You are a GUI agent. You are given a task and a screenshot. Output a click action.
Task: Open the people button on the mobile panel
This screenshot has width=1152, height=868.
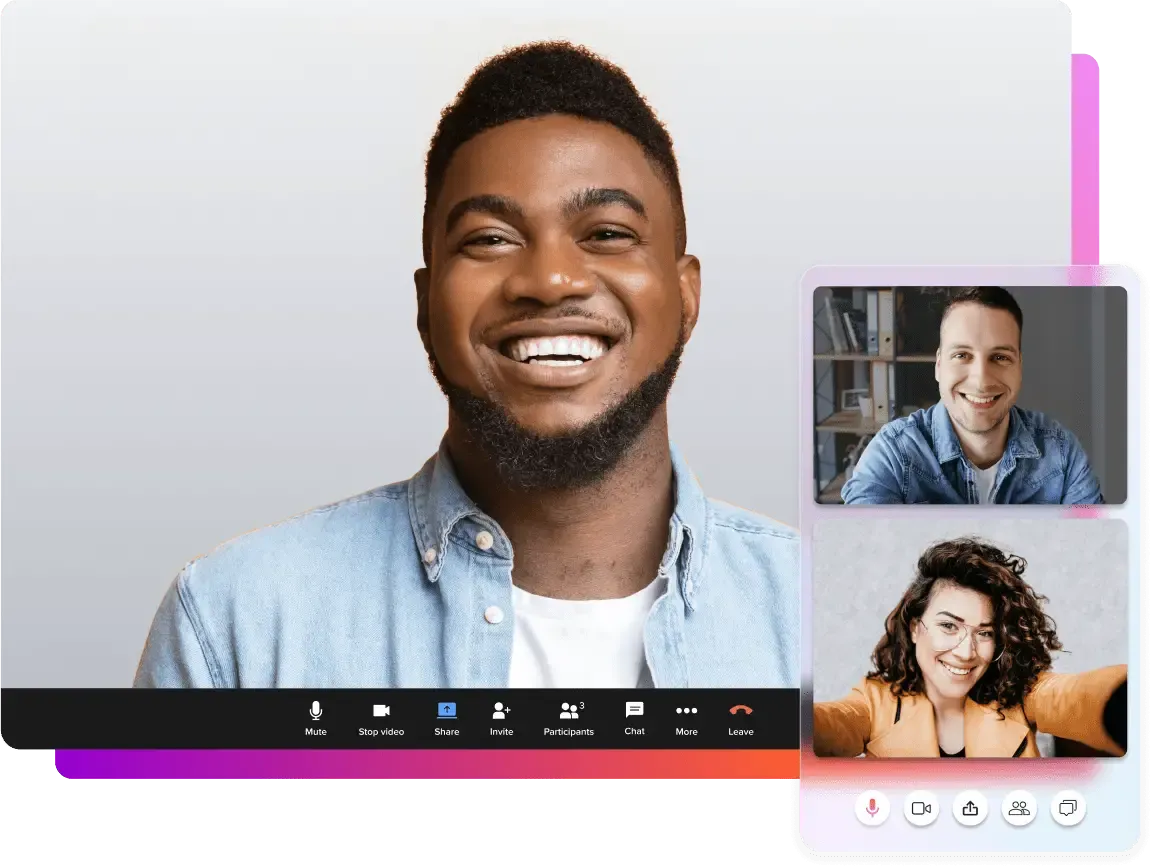pos(1019,808)
